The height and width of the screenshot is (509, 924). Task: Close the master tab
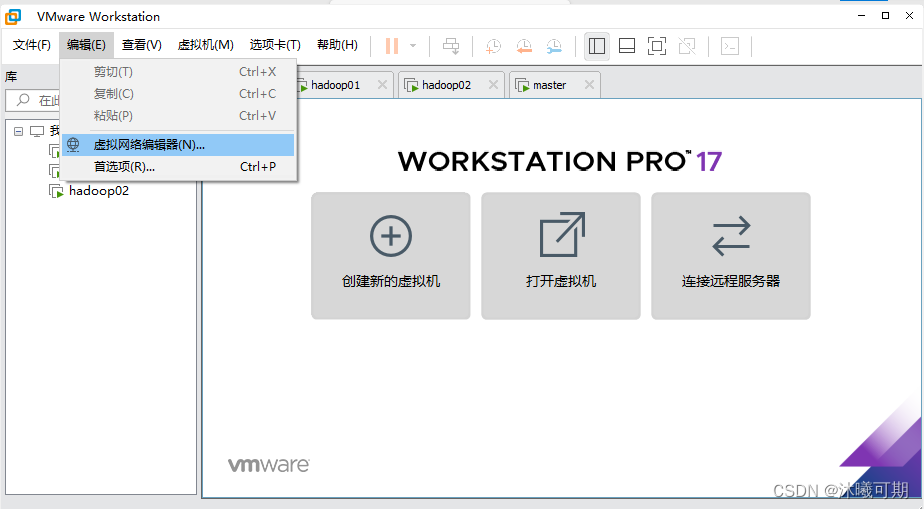[589, 85]
